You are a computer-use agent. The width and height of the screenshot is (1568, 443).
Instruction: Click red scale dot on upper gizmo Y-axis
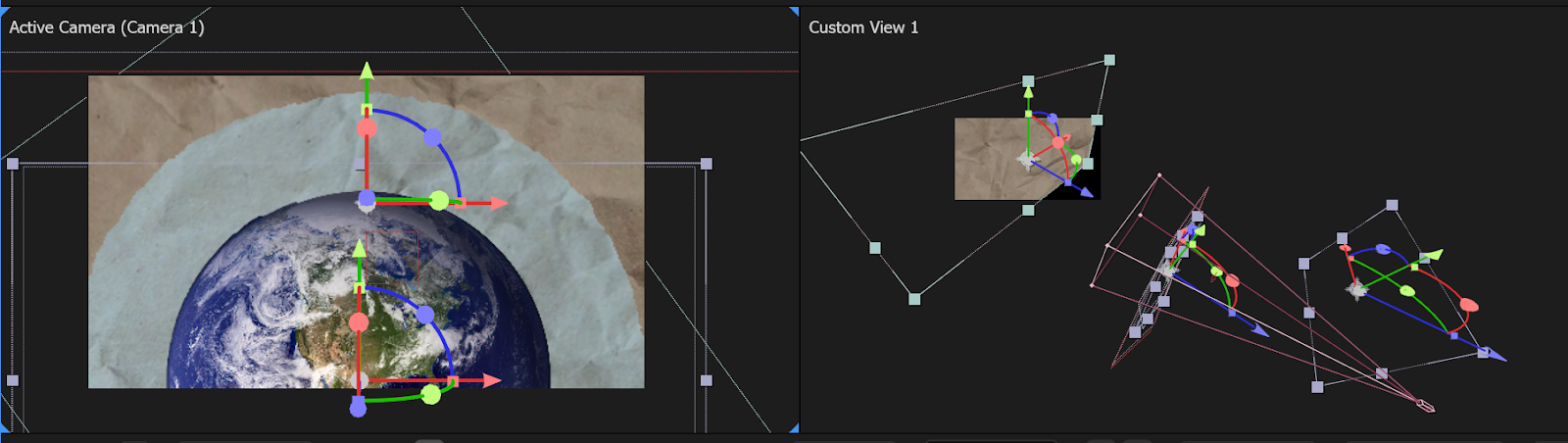[367, 128]
